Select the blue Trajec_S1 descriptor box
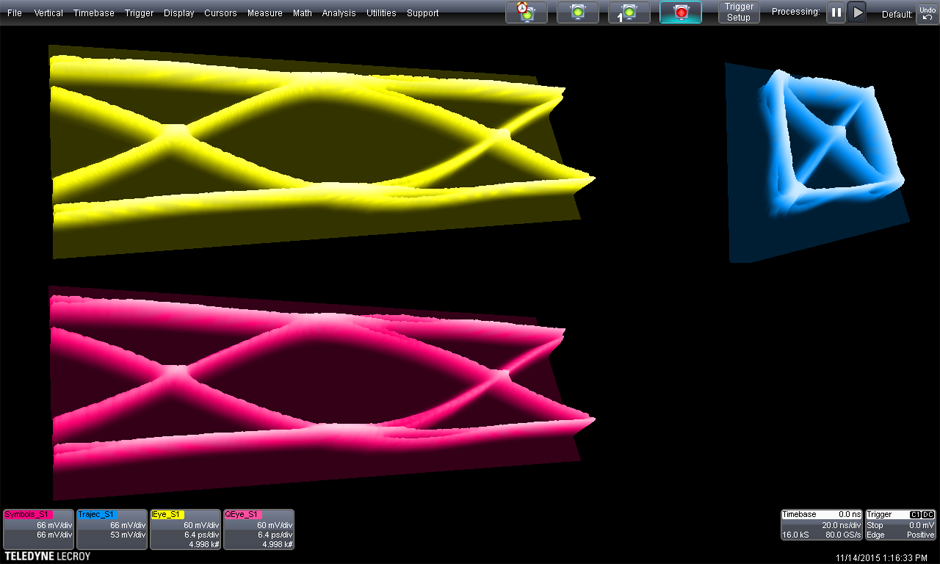940x564 pixels. (112, 529)
